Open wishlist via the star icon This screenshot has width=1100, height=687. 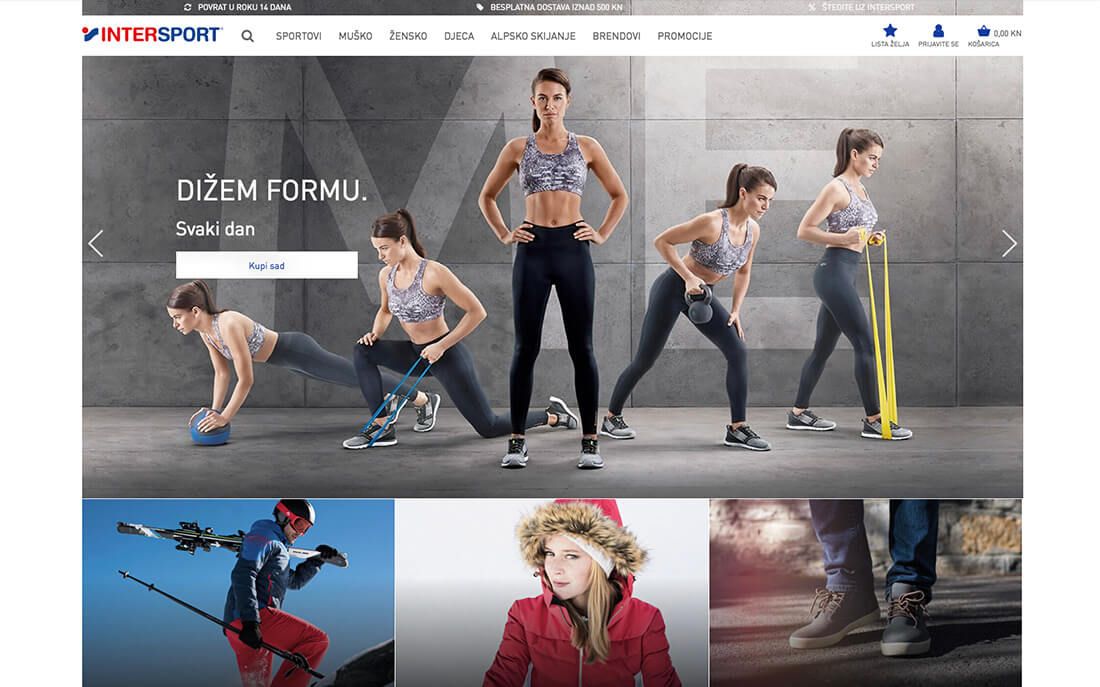[890, 31]
